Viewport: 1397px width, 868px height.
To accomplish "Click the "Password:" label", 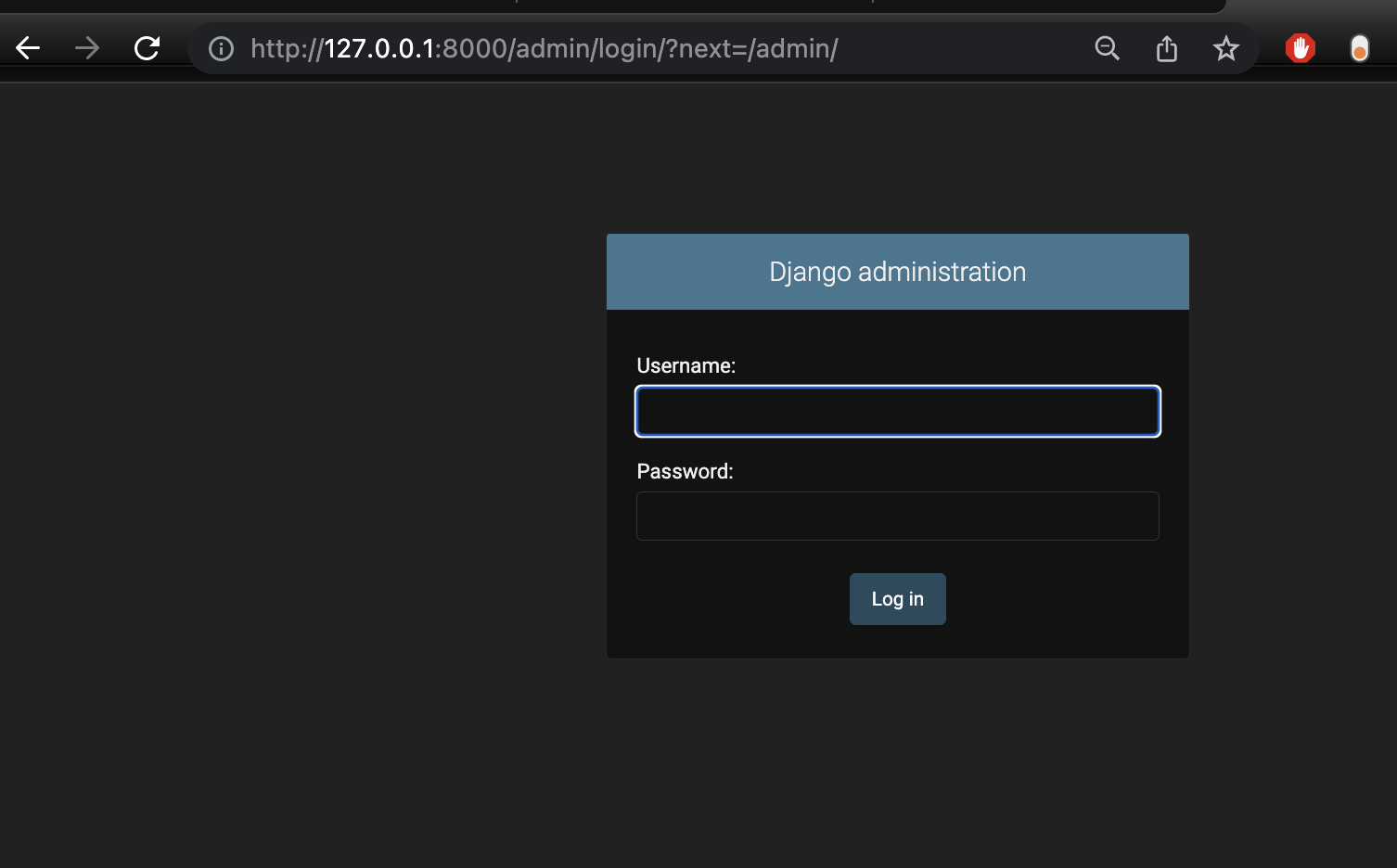I will tap(686, 472).
